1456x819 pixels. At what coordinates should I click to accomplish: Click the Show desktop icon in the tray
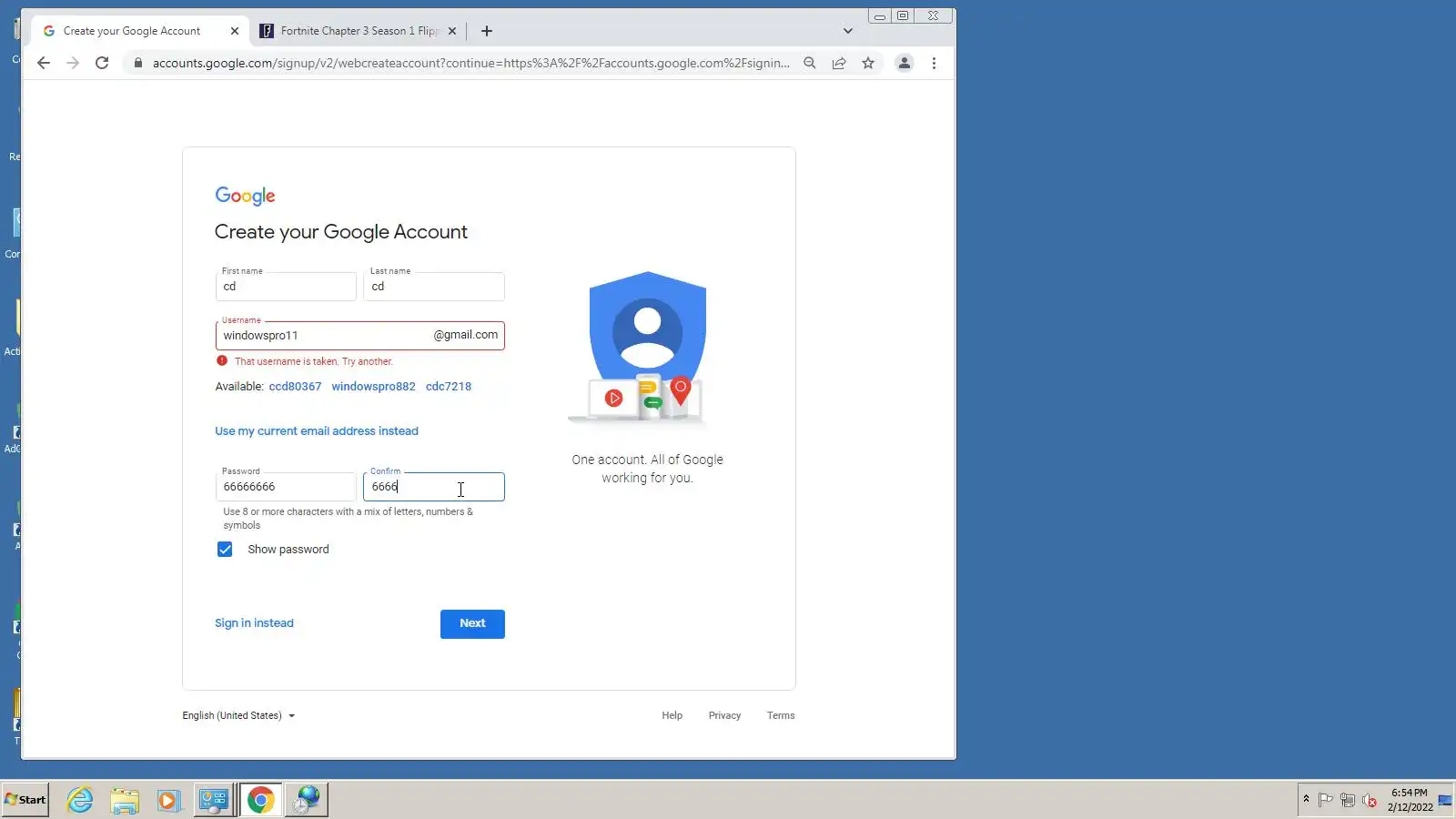point(1445,800)
